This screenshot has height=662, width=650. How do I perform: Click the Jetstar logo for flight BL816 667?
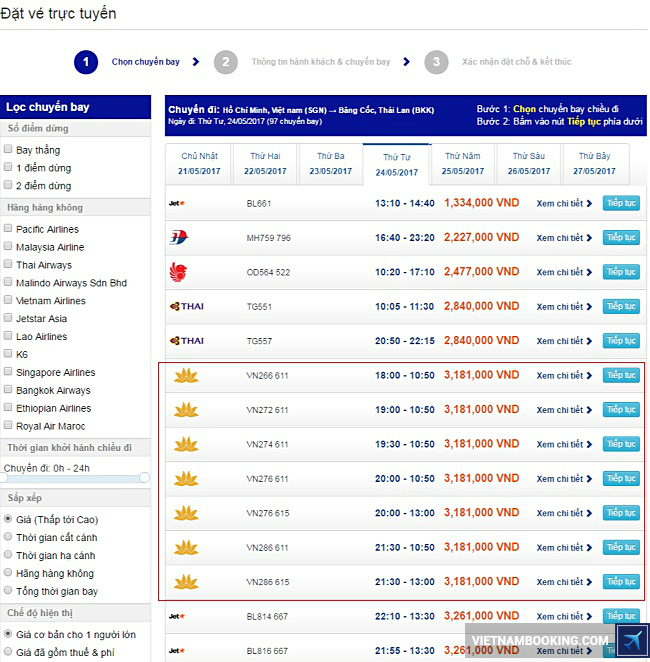(176, 651)
